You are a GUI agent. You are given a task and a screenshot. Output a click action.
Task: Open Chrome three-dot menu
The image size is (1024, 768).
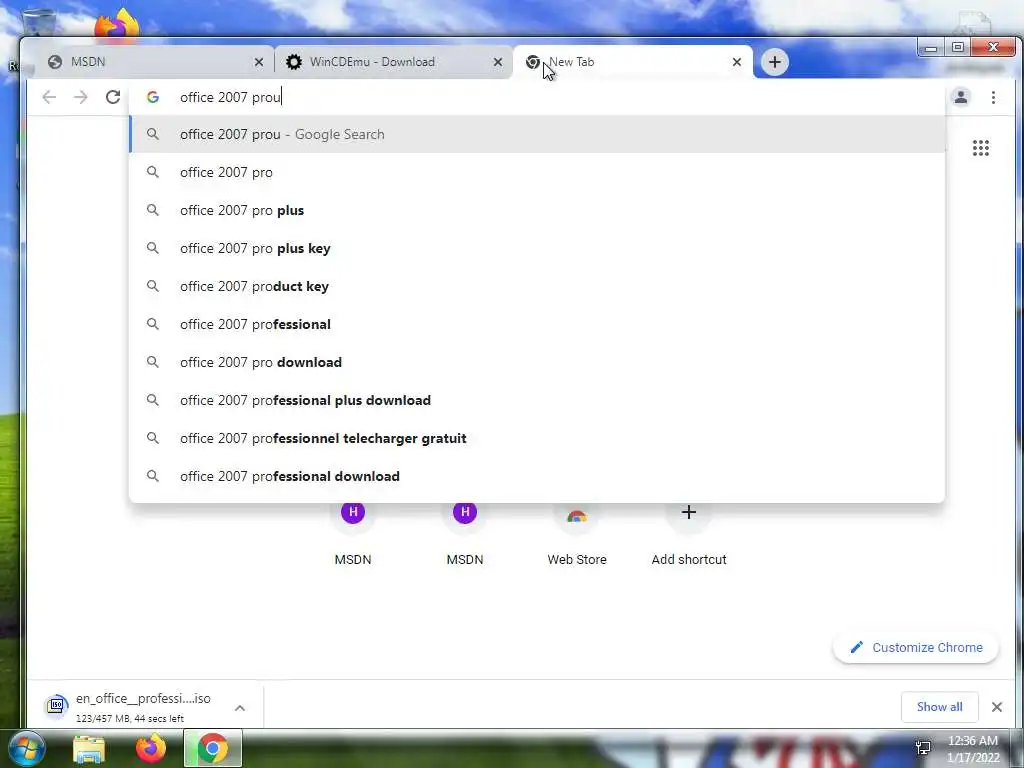(993, 97)
